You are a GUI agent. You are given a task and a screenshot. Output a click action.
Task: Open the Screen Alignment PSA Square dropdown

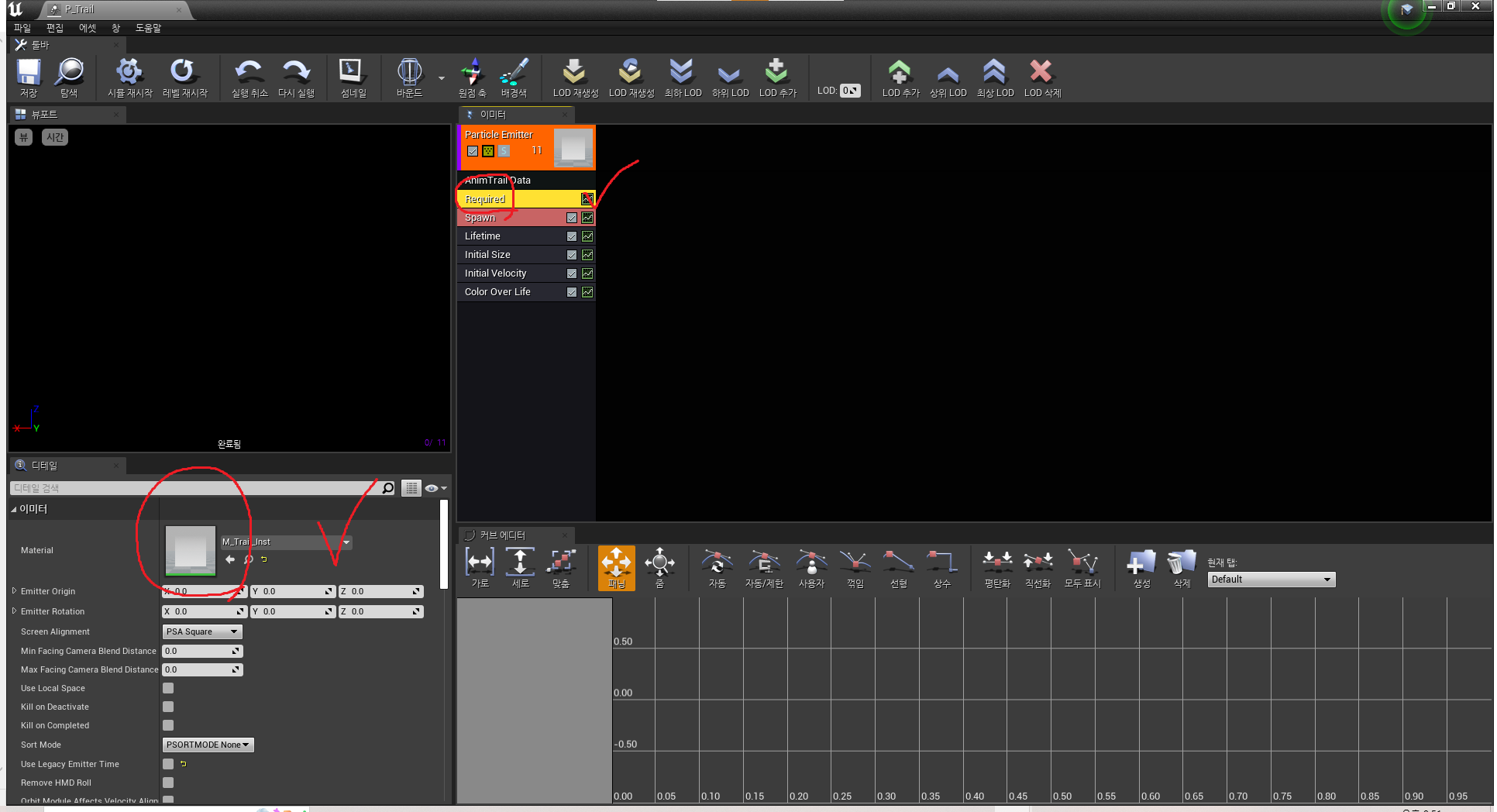click(202, 631)
